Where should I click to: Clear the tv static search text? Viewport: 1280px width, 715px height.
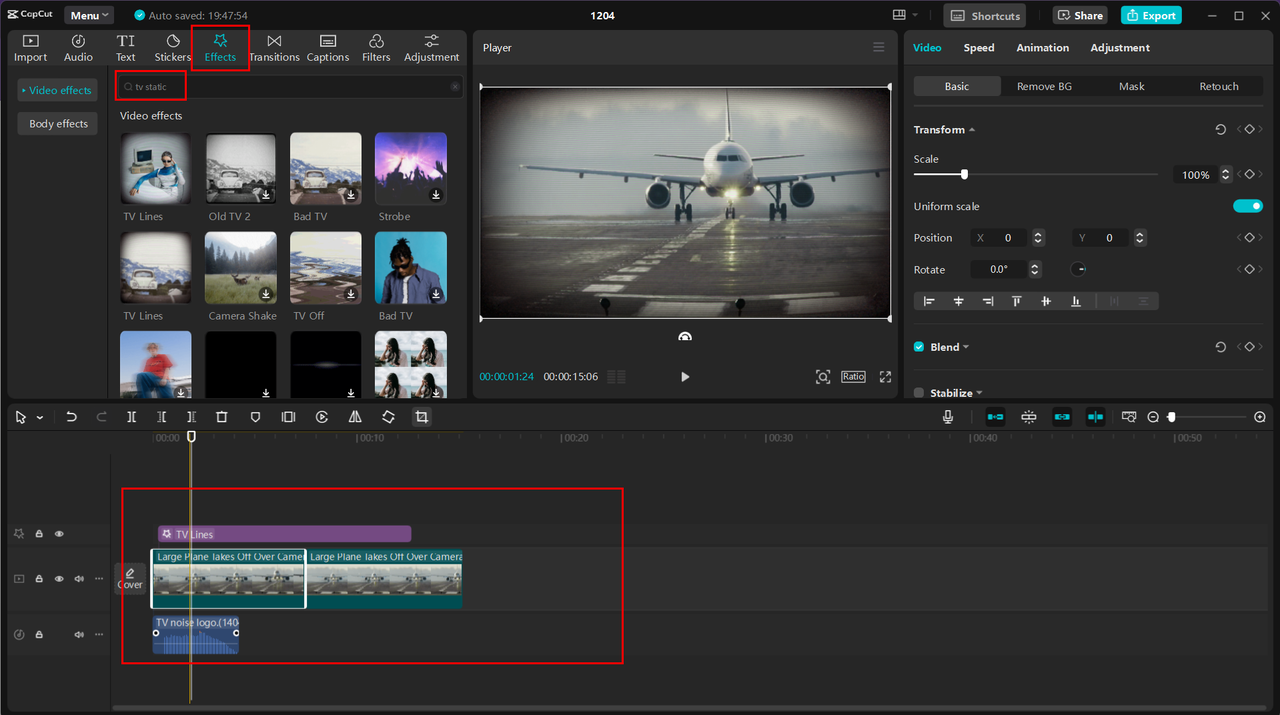(455, 87)
